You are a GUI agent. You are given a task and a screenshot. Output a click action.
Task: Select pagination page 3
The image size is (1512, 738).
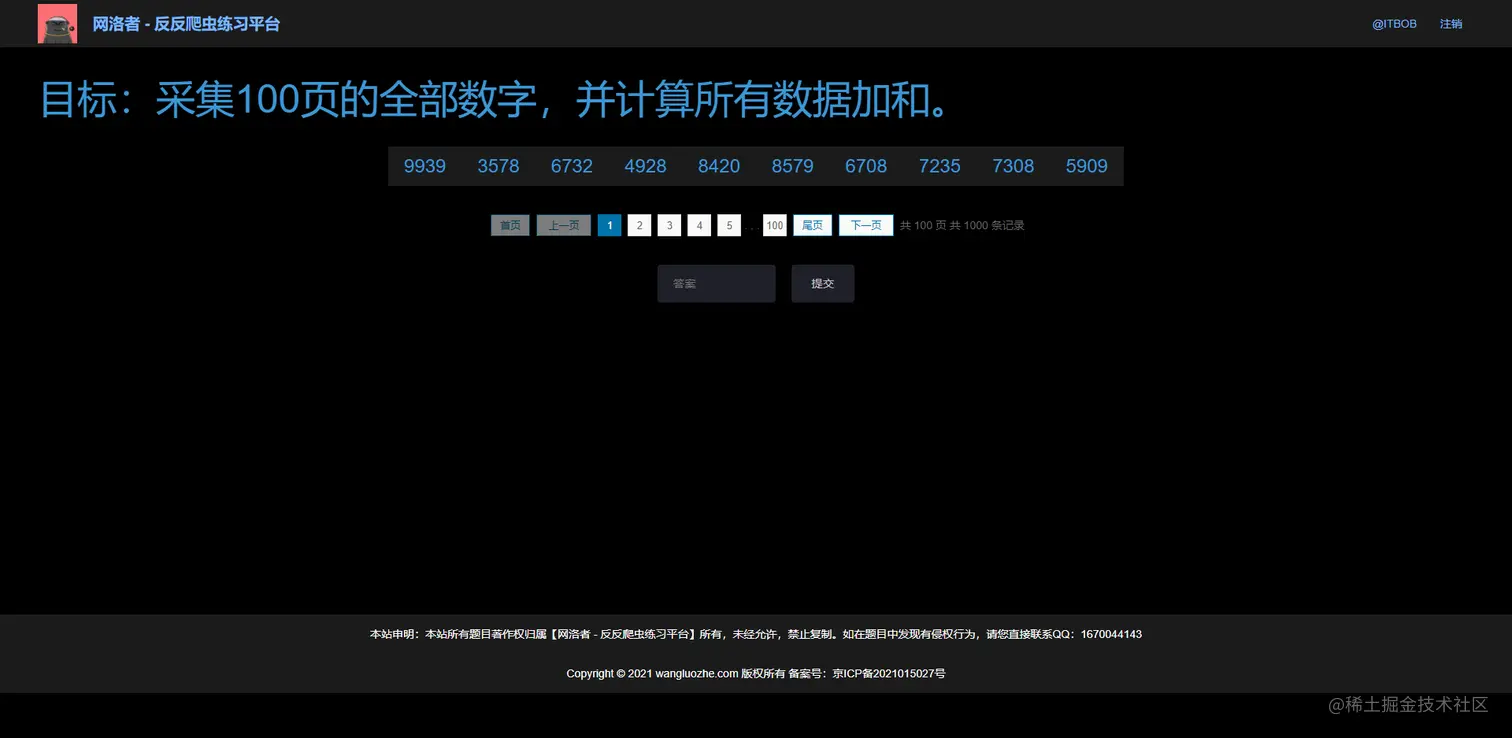pos(670,226)
